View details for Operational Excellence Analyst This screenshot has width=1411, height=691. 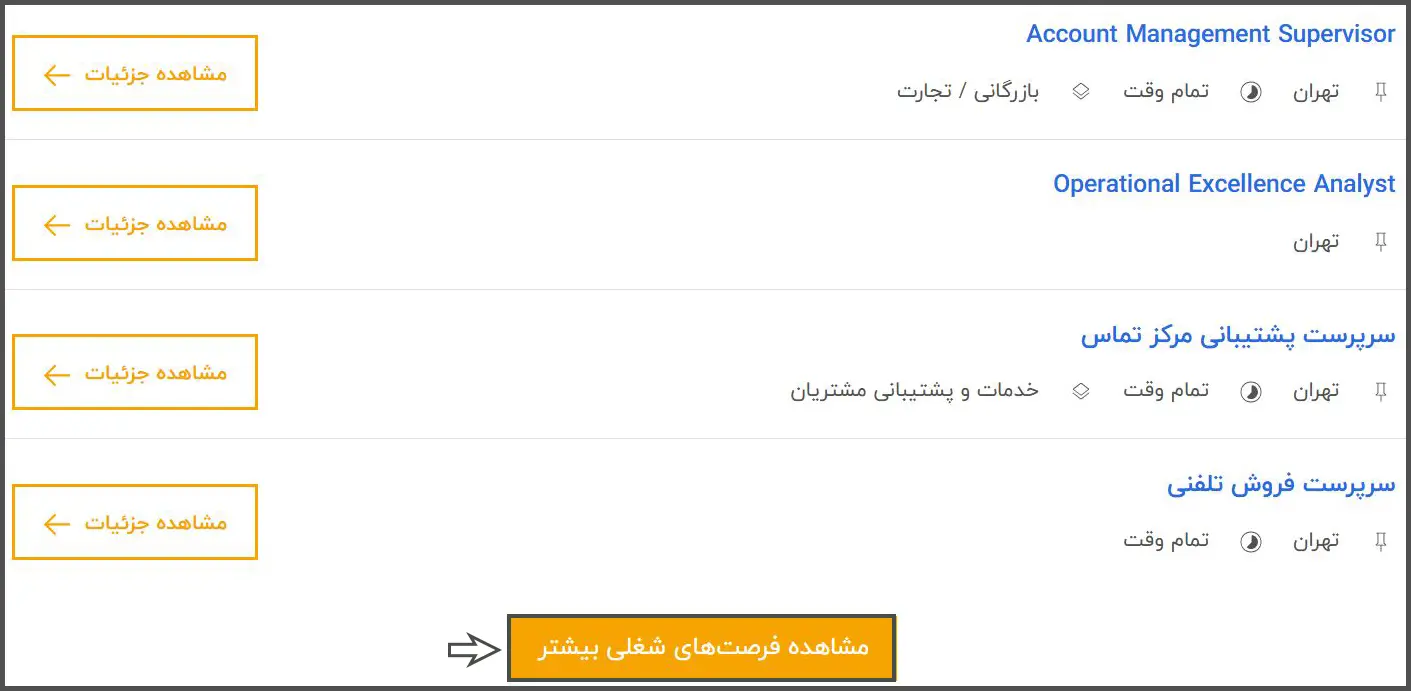135,223
